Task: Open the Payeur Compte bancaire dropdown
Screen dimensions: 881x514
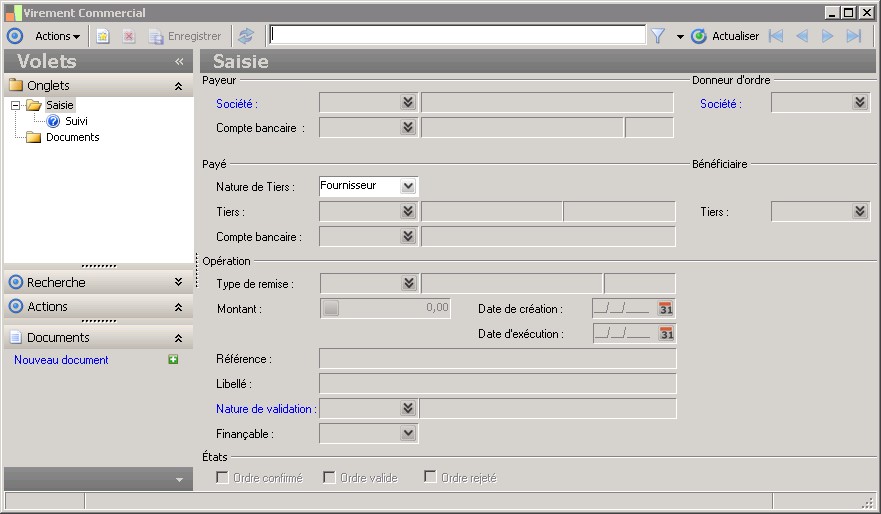Action: [x=408, y=127]
